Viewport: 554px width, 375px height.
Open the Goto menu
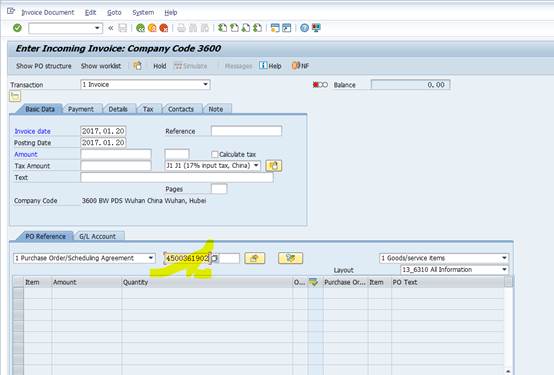pos(114,12)
